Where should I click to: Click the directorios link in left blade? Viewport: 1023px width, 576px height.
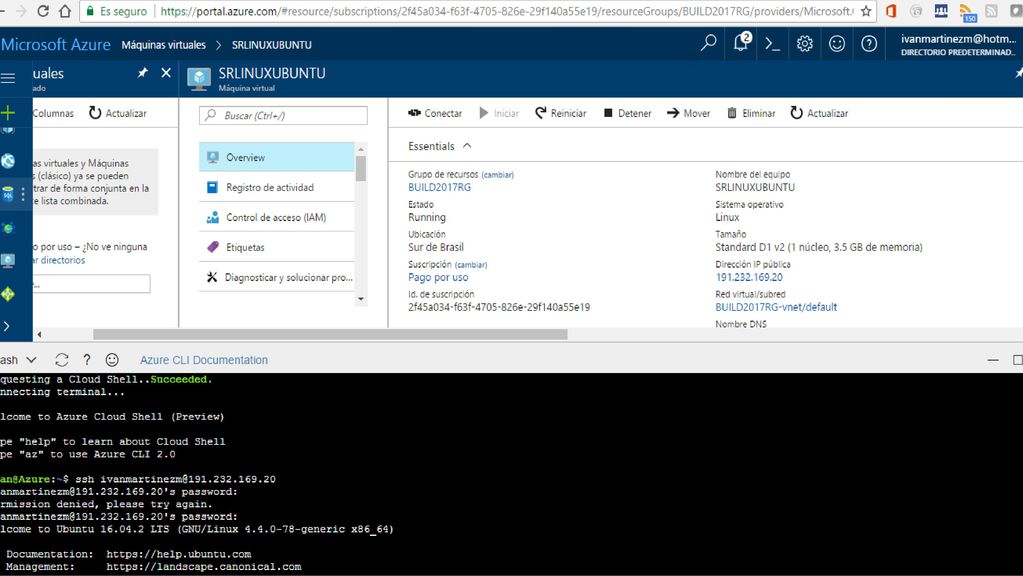63,260
